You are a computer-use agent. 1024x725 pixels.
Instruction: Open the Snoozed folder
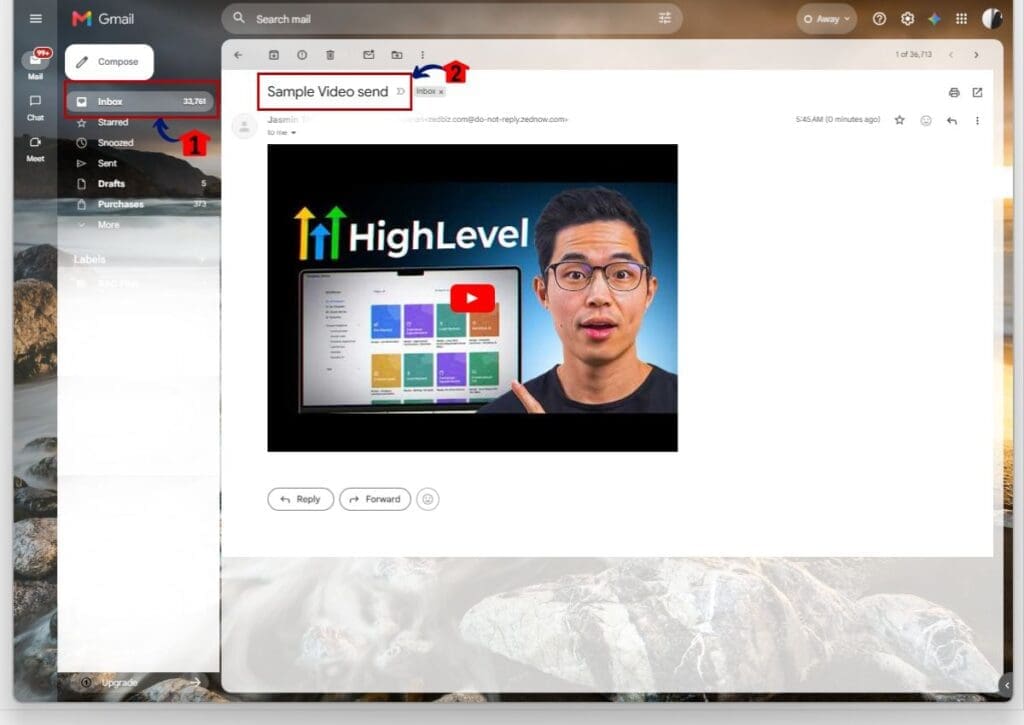(x=116, y=142)
